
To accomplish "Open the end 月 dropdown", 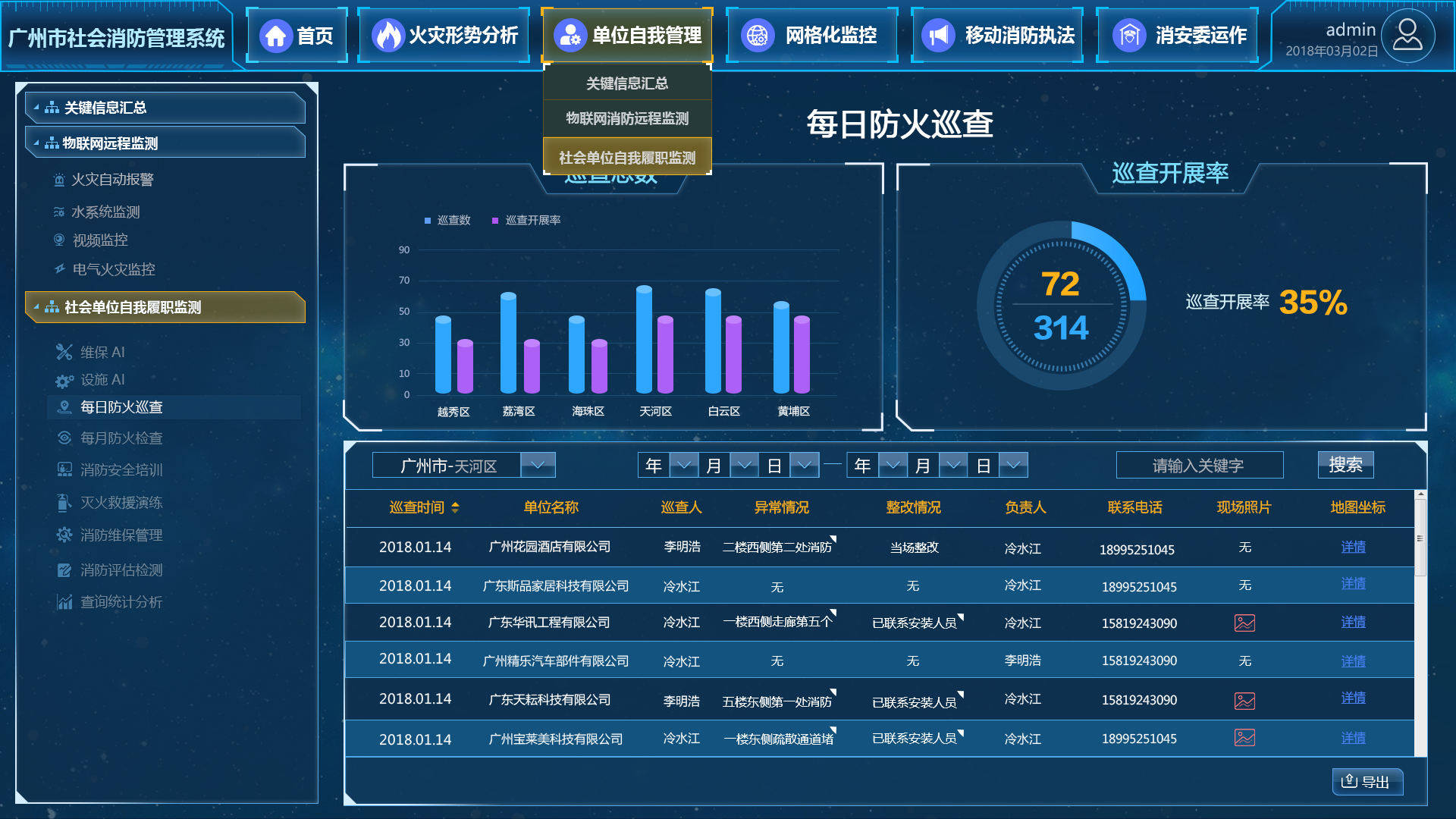I will pyautogui.click(x=952, y=466).
